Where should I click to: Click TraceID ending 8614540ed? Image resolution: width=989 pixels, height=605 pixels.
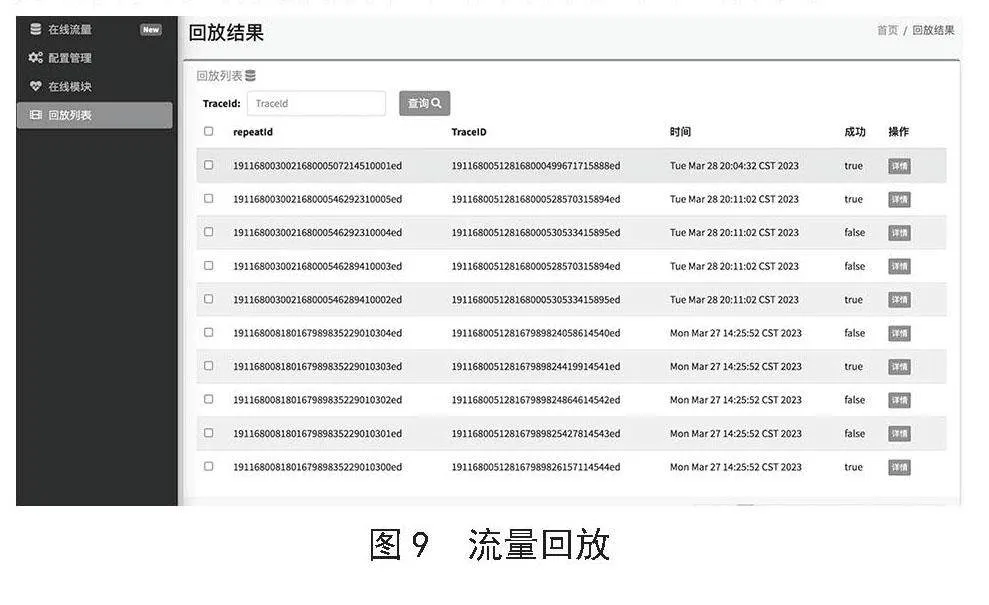[x=535, y=333]
